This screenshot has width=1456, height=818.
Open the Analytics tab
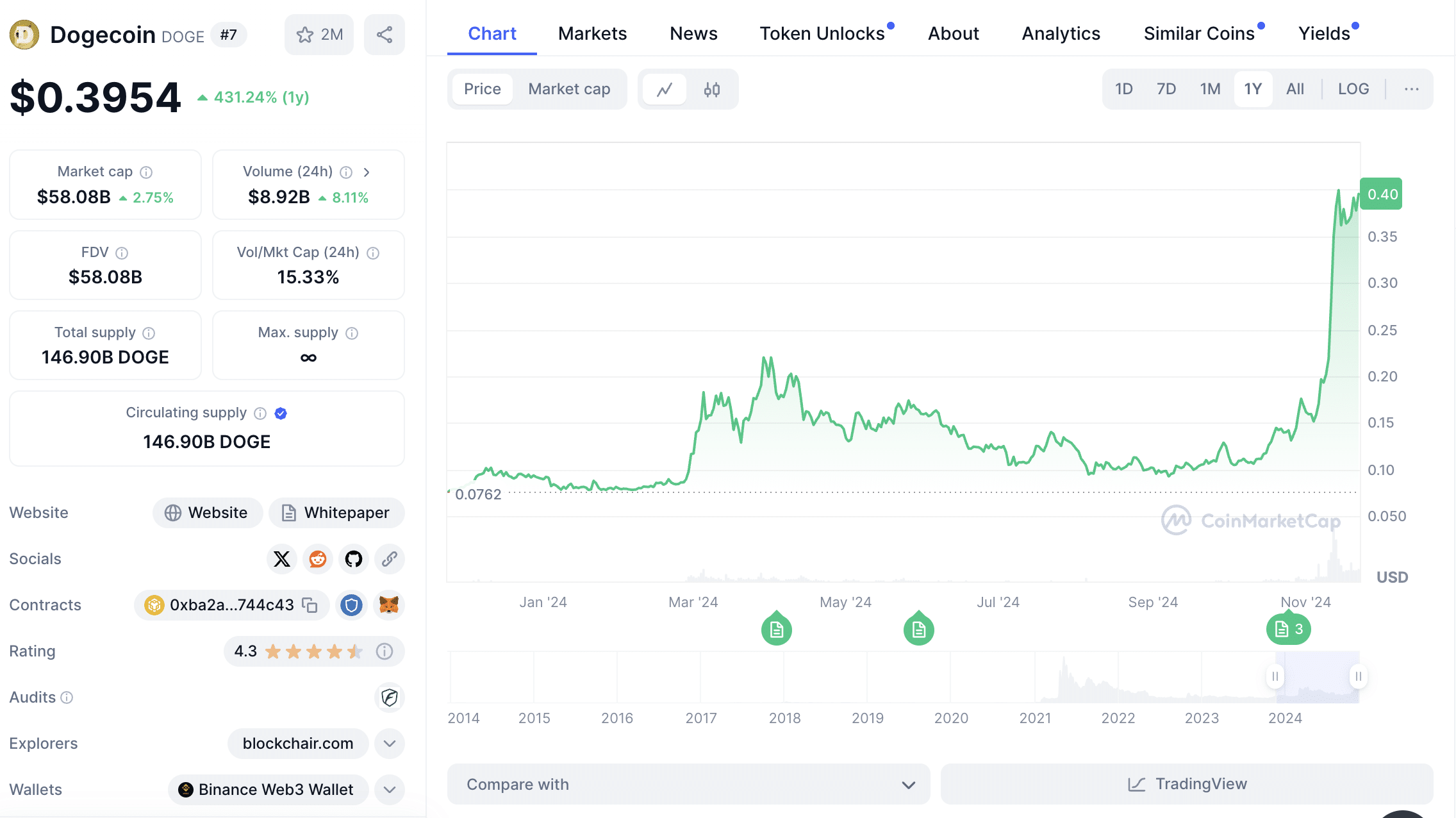pos(1061,33)
